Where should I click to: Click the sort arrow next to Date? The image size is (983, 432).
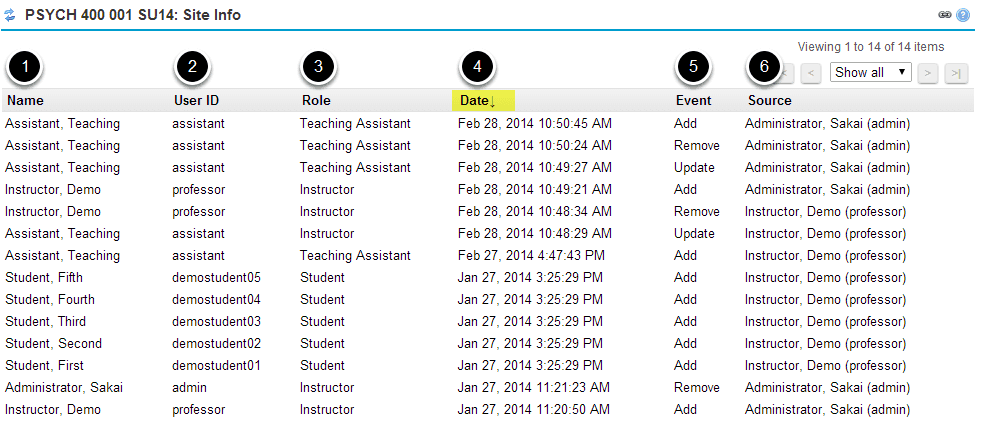click(492, 102)
